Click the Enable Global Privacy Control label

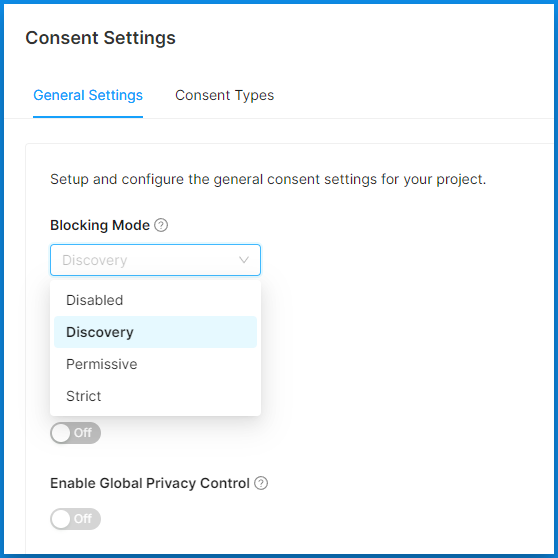150,483
